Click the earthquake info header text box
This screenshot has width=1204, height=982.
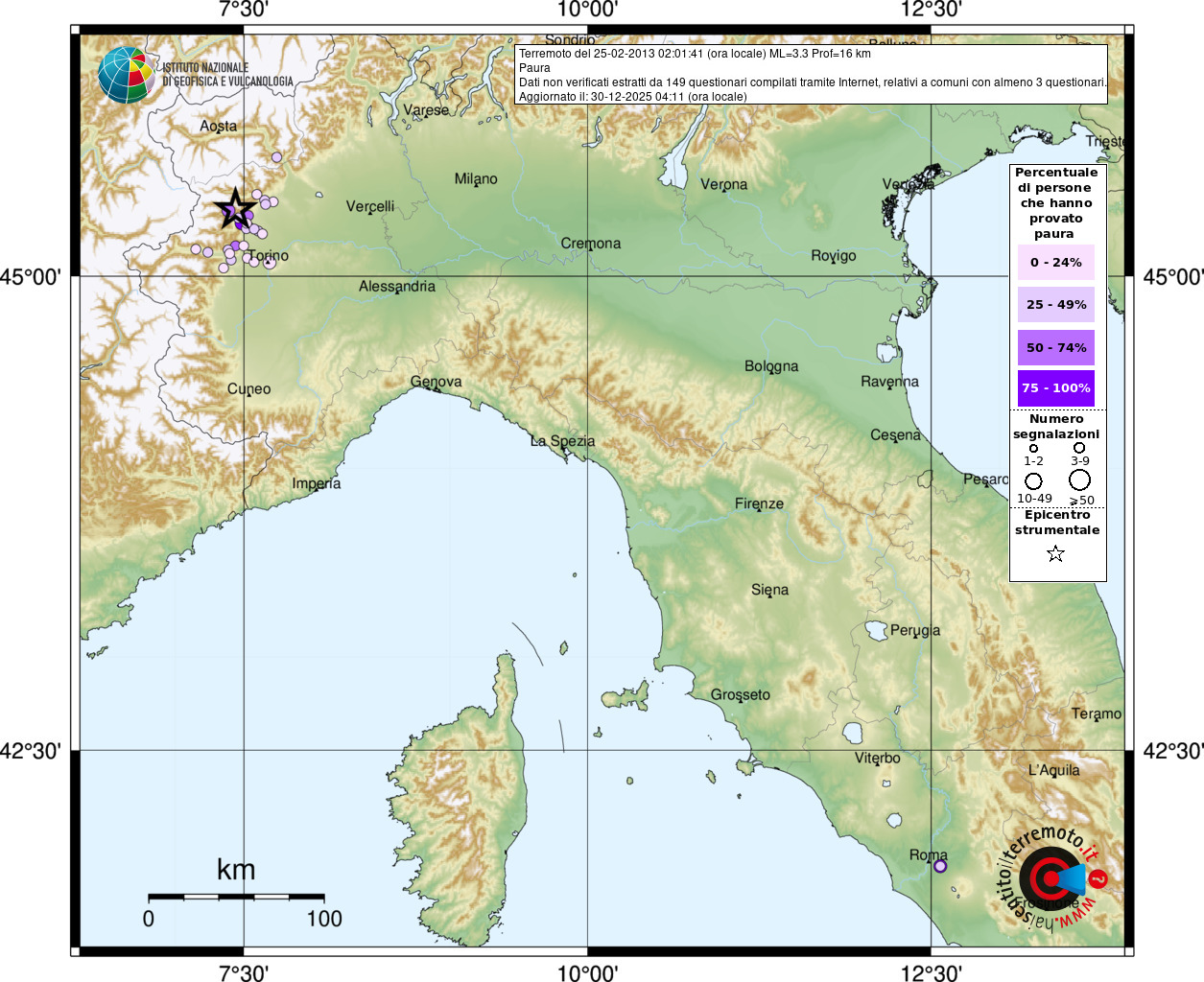(x=812, y=74)
